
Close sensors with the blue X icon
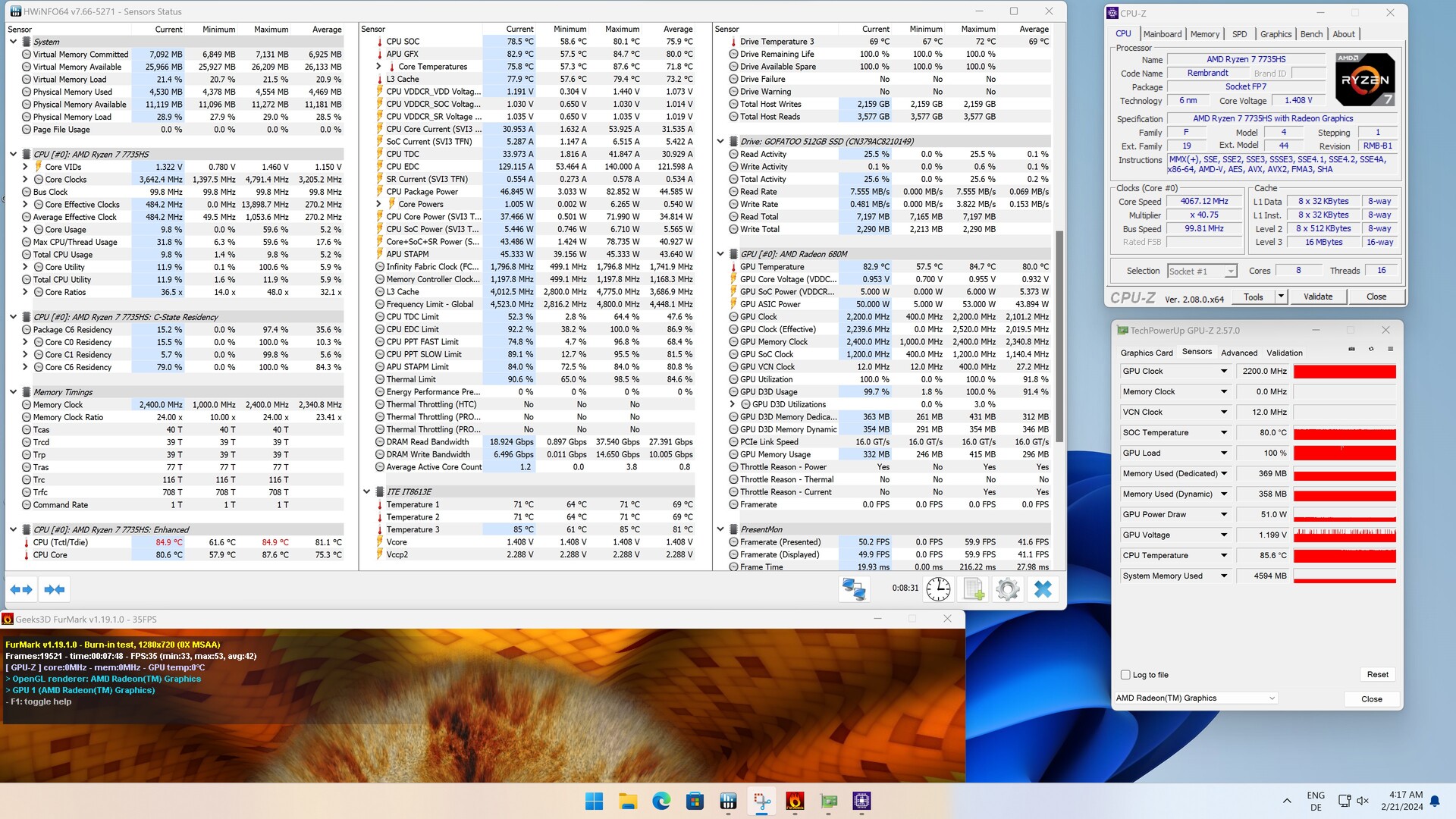tap(1043, 589)
